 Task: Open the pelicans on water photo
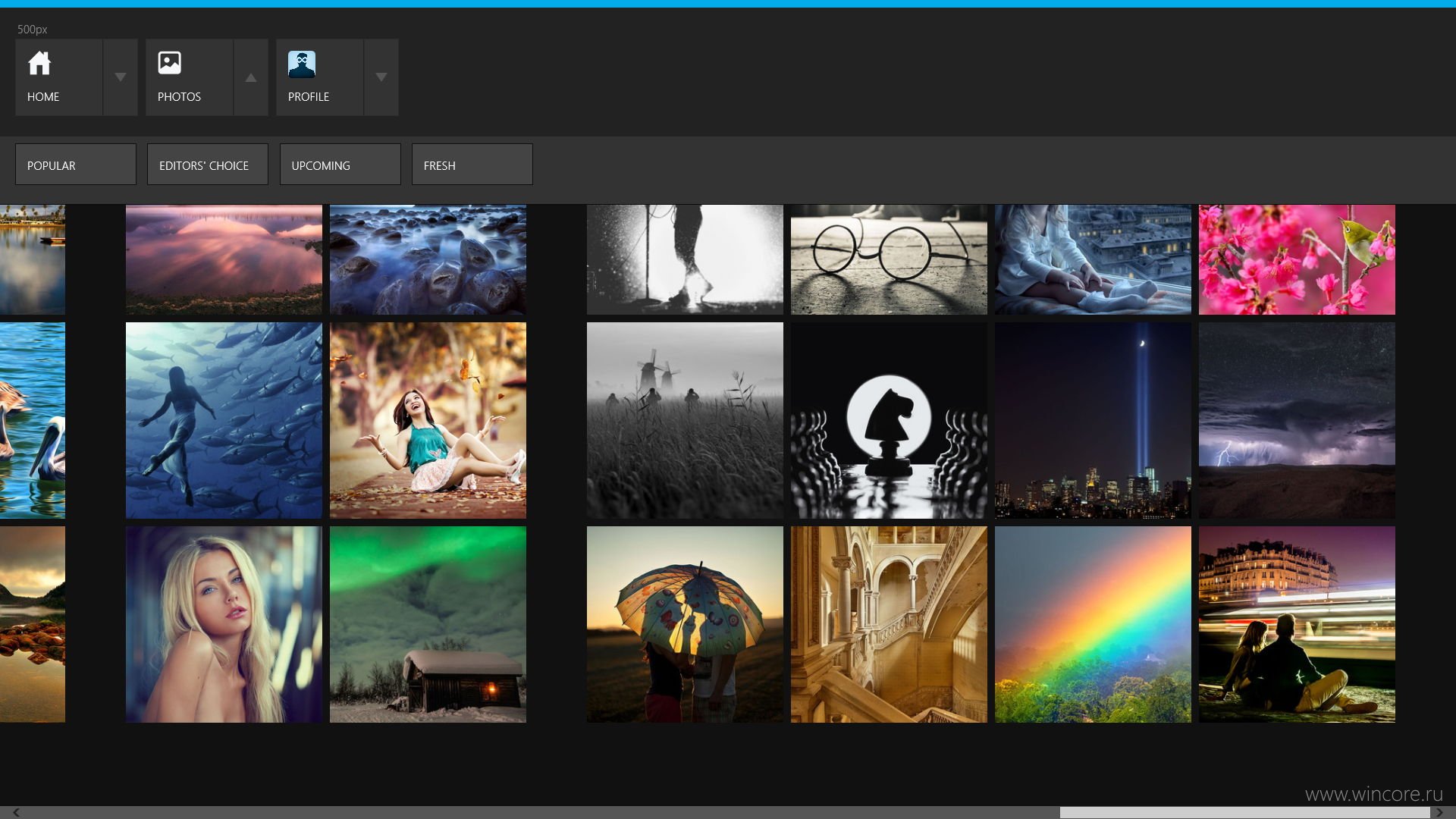(33, 421)
